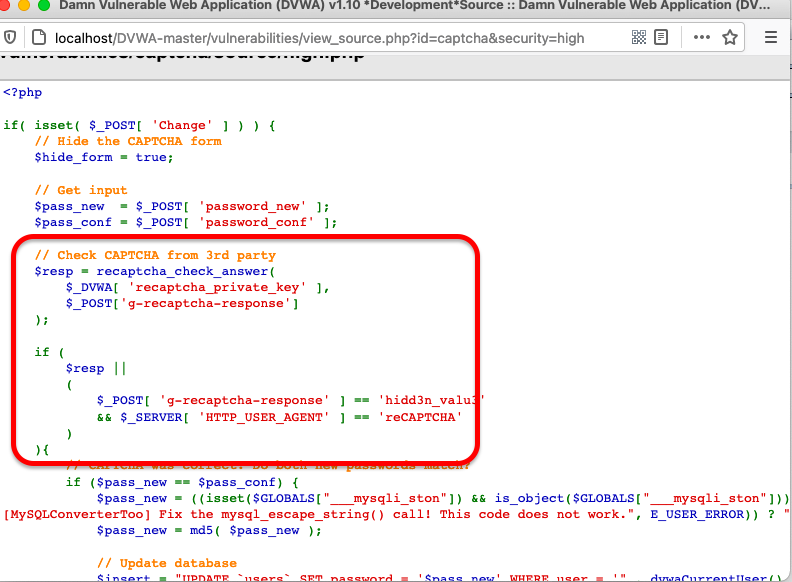Click the '// Get input' comment

tap(81, 190)
